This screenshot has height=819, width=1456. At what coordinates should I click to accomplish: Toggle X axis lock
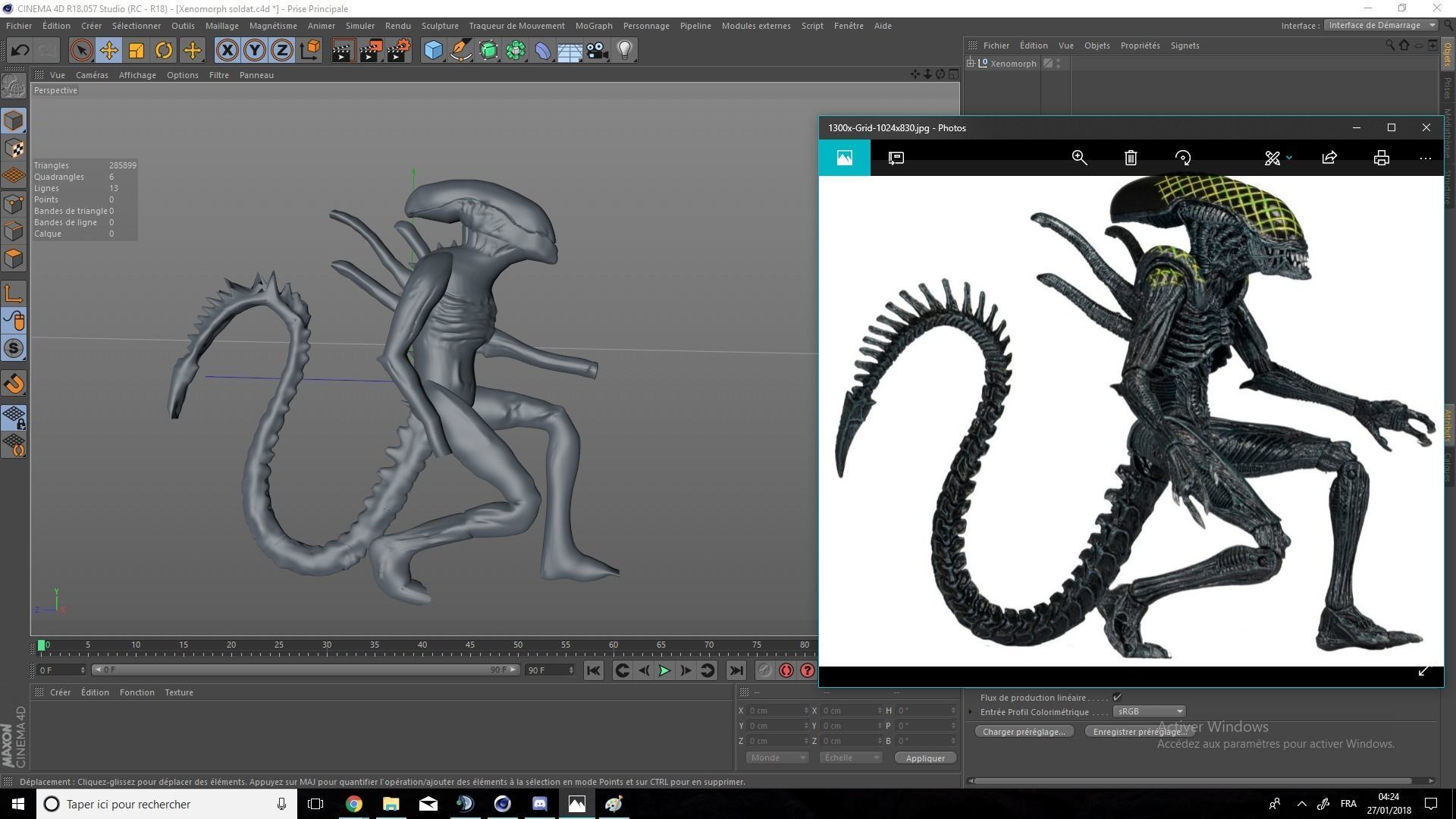tap(227, 51)
